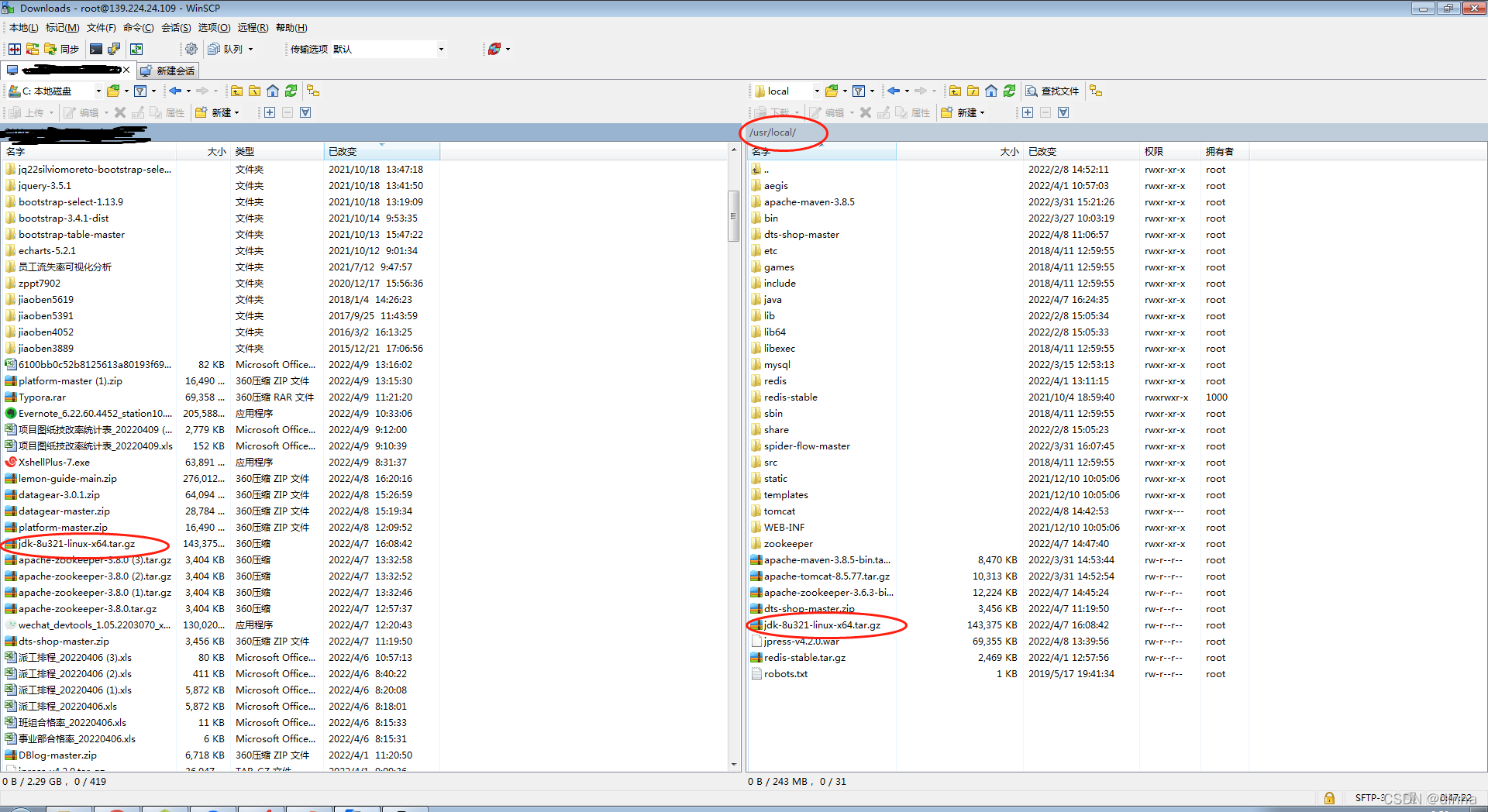Image resolution: width=1488 pixels, height=812 pixels.
Task: Open the 新建会话 new session tab
Action: pos(168,71)
